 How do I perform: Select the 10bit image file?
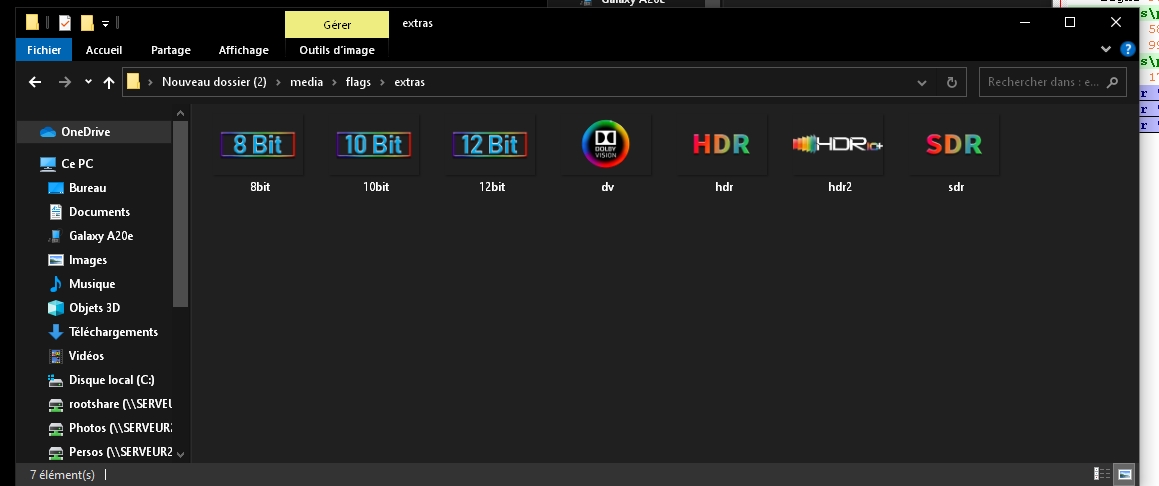[375, 144]
